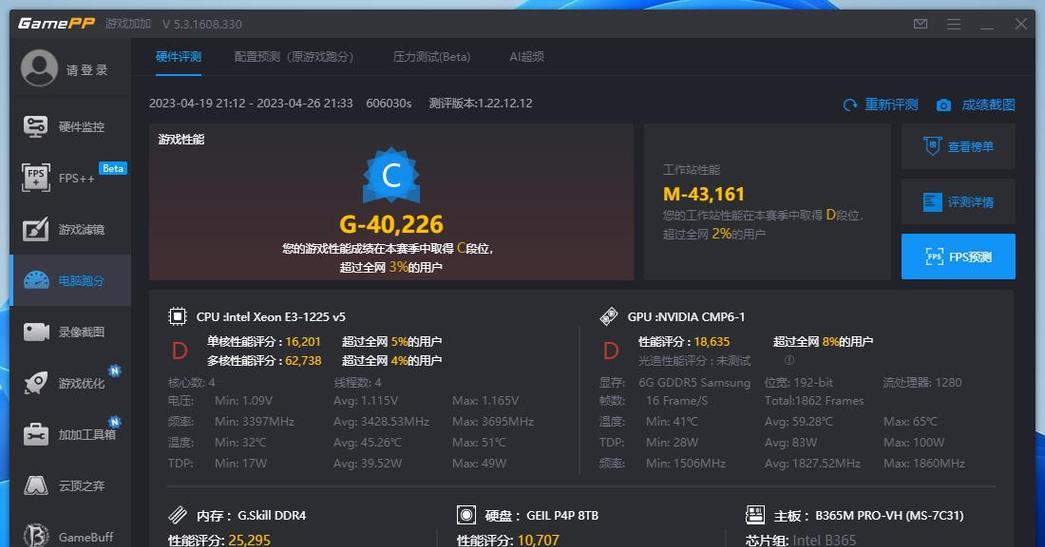Click the GEIL P4P 8TB disk name
Screen dimensions: 1045x547
pos(562,516)
